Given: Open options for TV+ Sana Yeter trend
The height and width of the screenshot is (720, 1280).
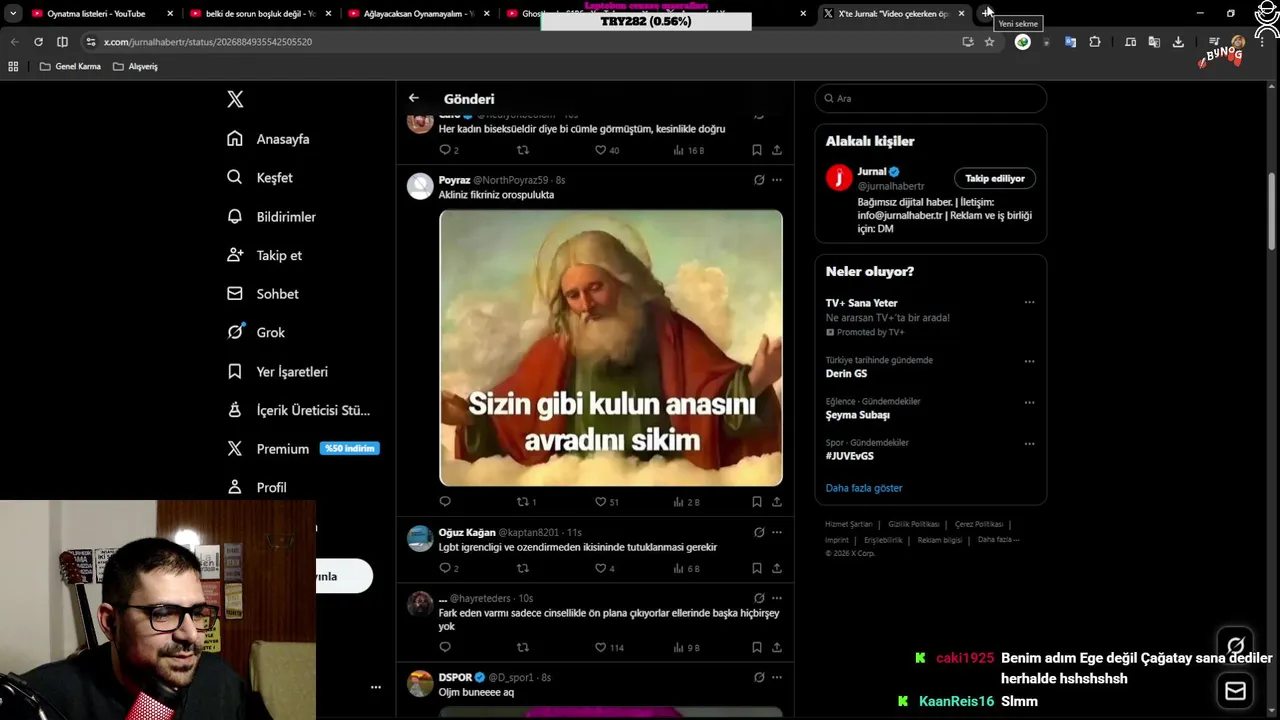Looking at the screenshot, I should point(1029,302).
